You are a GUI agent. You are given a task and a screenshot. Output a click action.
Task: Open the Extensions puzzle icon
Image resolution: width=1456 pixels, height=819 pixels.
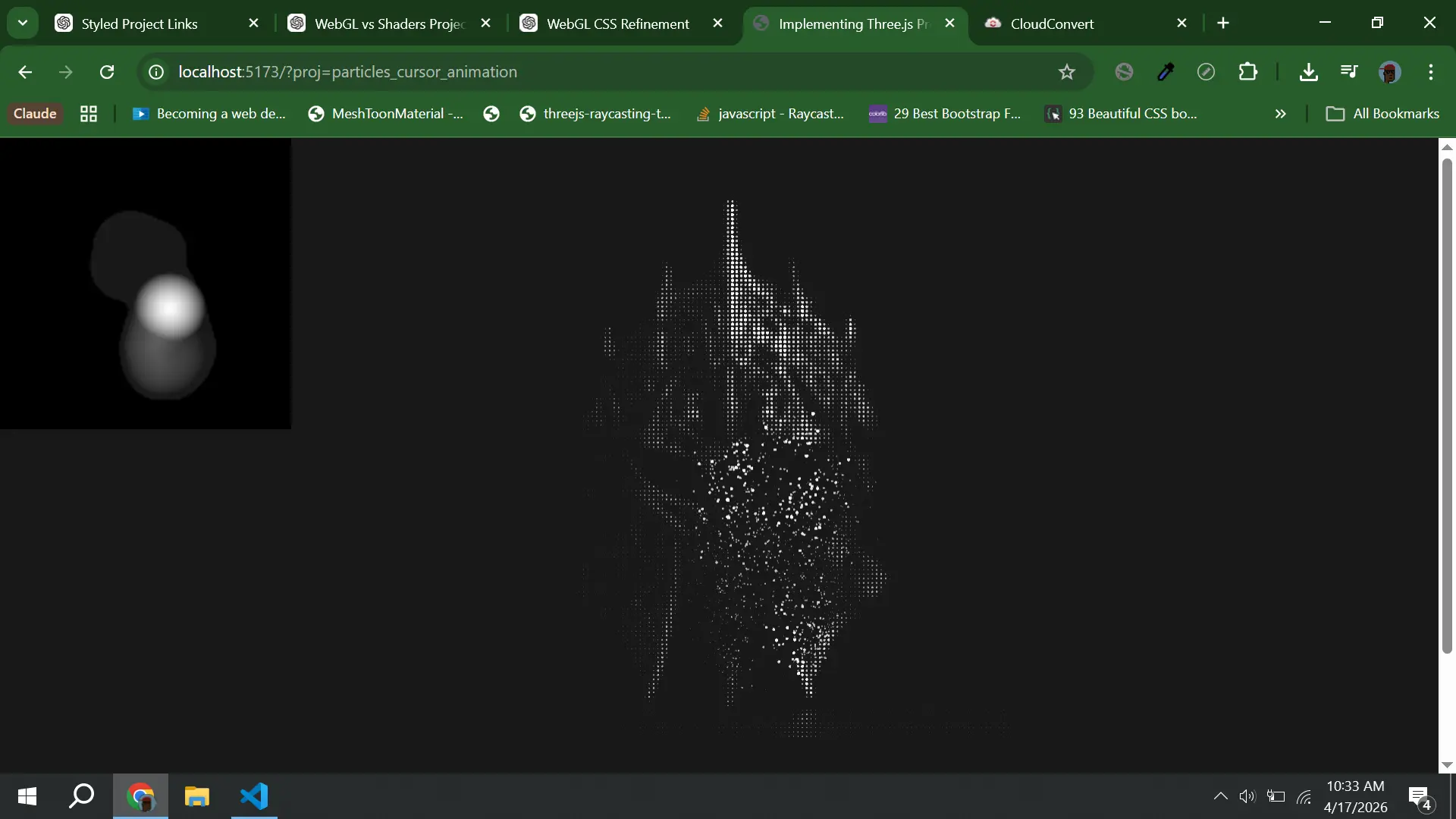(1247, 72)
